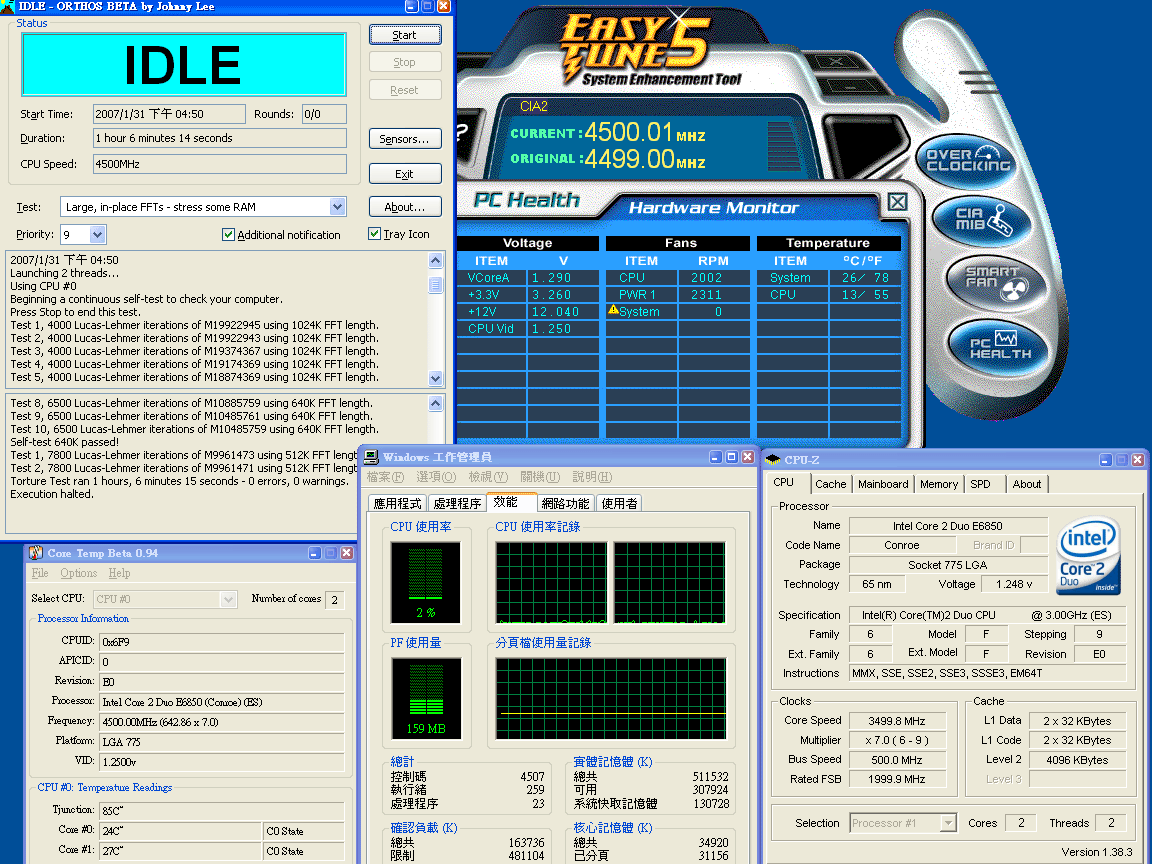Click the upper log scrollbar thumb
Screen dimensions: 1152x864
pos(436,284)
